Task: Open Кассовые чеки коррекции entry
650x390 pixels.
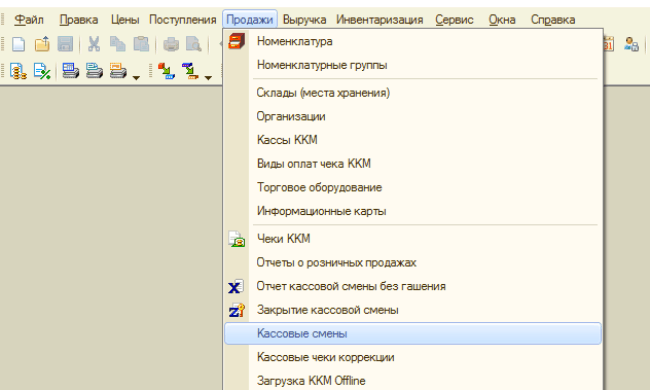Action: click(x=413, y=357)
